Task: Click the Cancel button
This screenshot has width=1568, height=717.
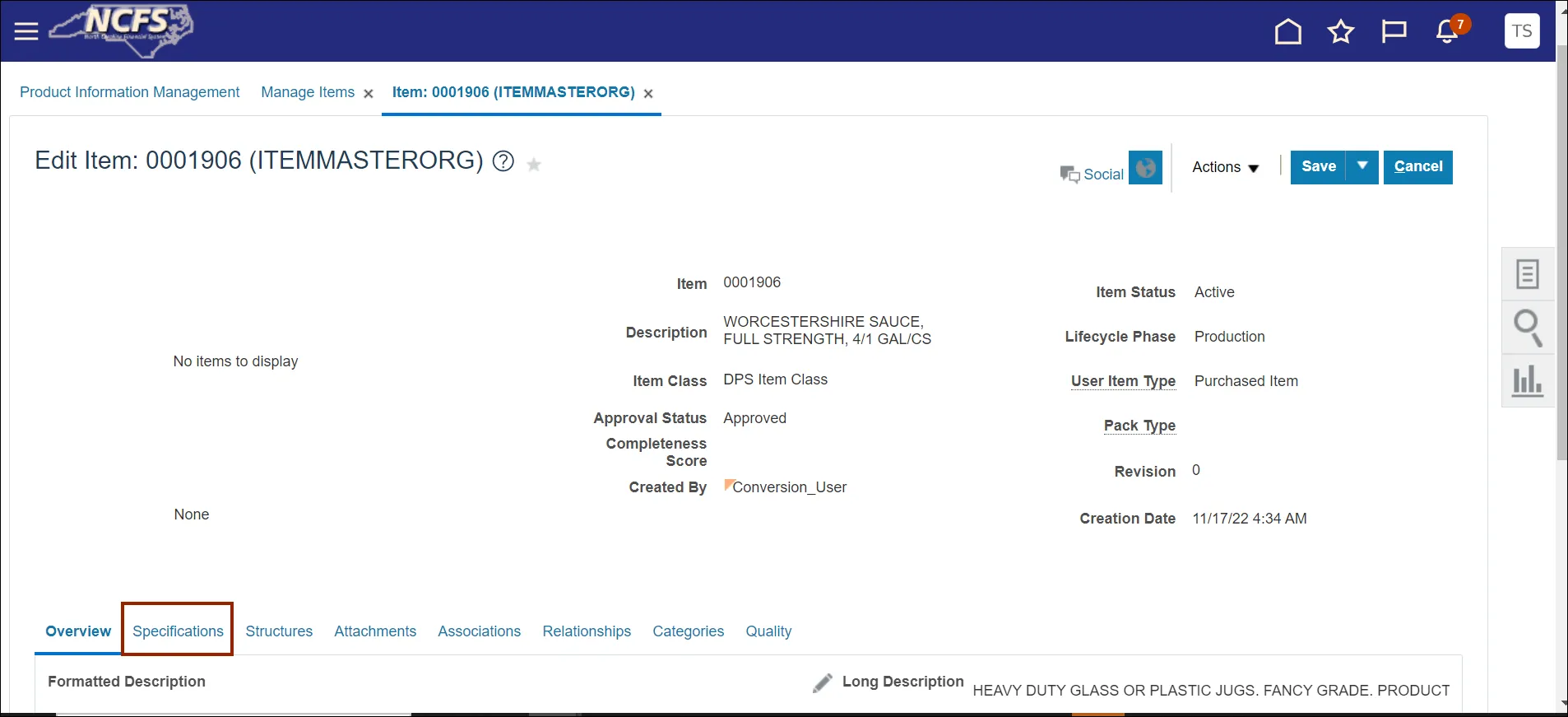Action: (1418, 167)
